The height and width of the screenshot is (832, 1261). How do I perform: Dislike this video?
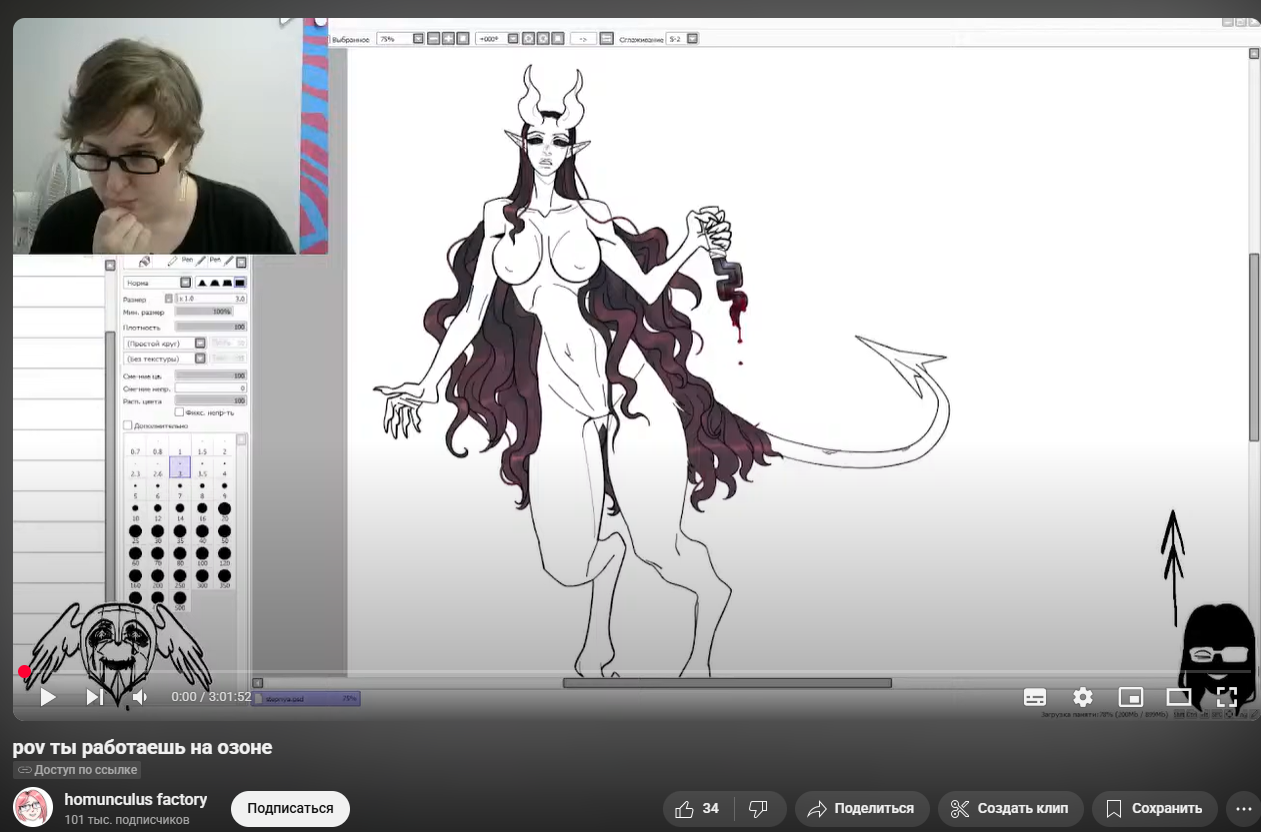[759, 808]
